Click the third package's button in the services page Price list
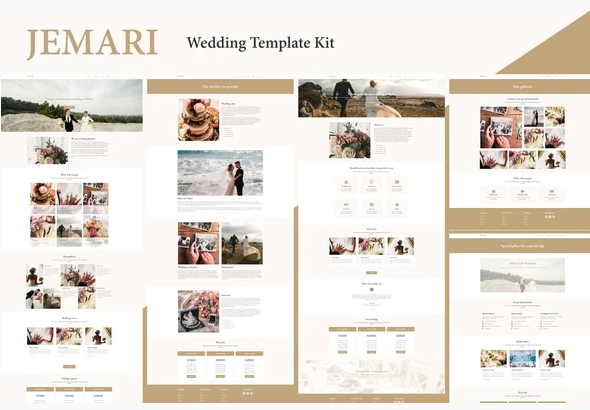Image resolution: width=590 pixels, height=410 pixels. pos(249,376)
